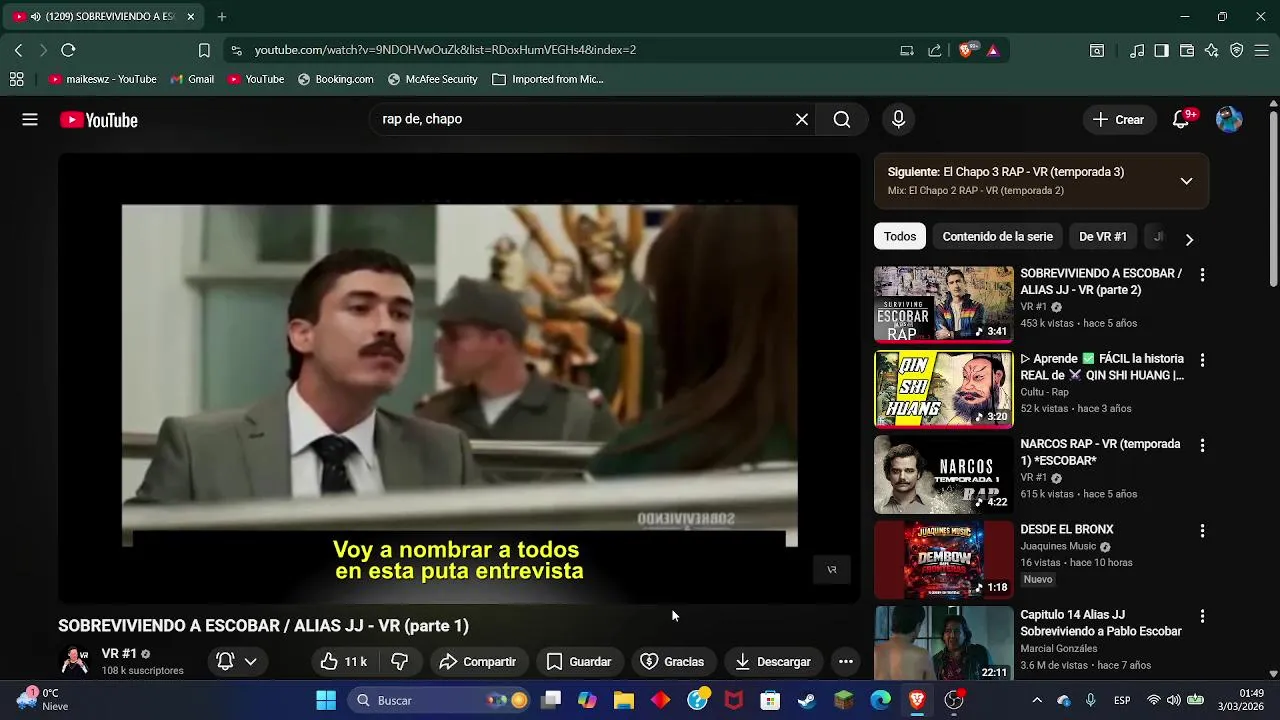Open Brave VPN shield icon

pyautogui.click(x=1237, y=50)
